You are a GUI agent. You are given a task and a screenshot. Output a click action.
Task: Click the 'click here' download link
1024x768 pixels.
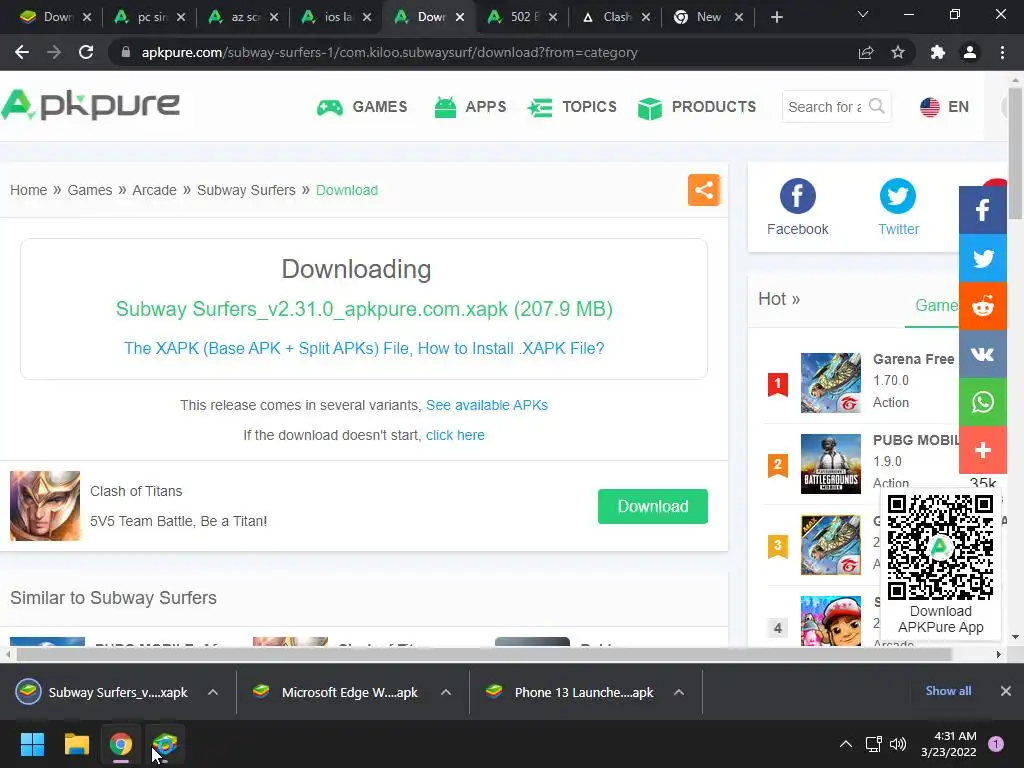tap(455, 435)
